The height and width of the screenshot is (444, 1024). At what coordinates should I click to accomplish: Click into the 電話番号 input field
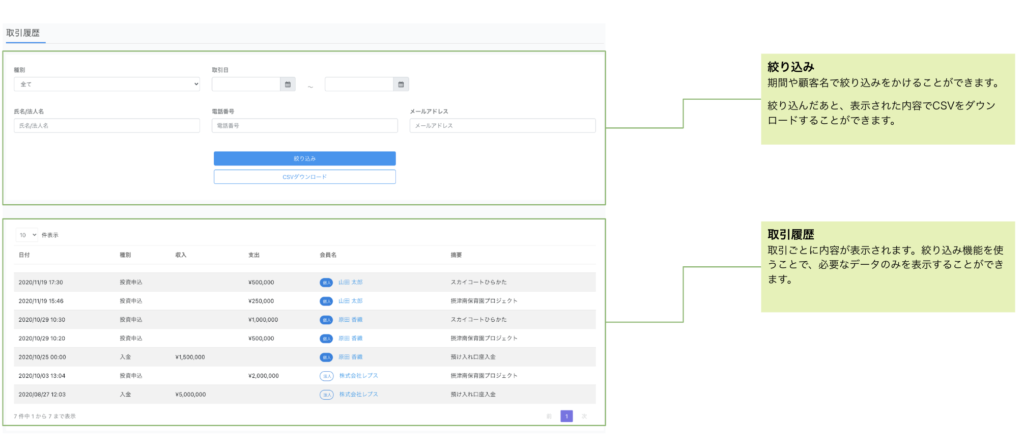click(x=305, y=126)
